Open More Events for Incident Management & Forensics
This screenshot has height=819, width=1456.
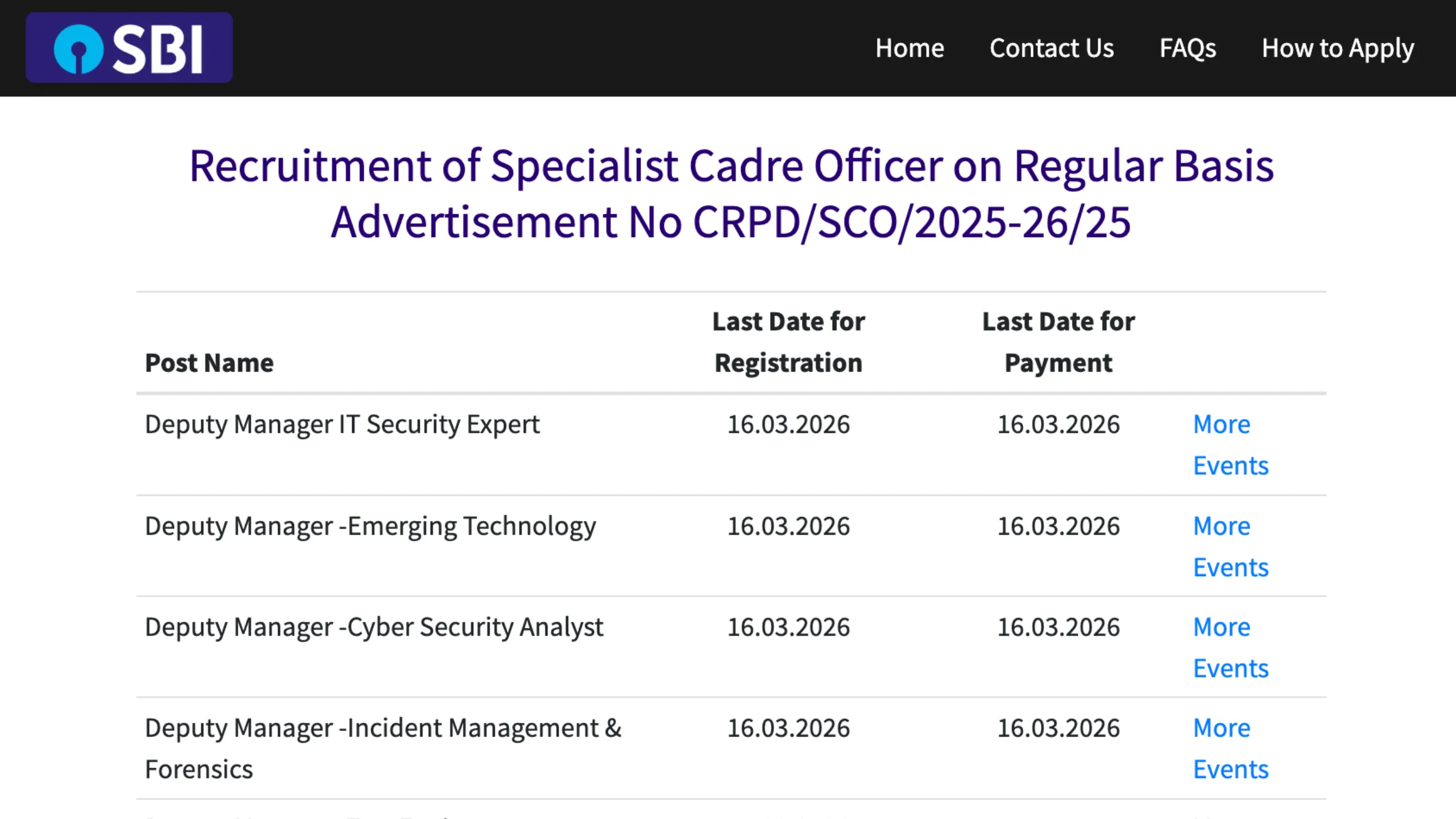[x=1230, y=748]
